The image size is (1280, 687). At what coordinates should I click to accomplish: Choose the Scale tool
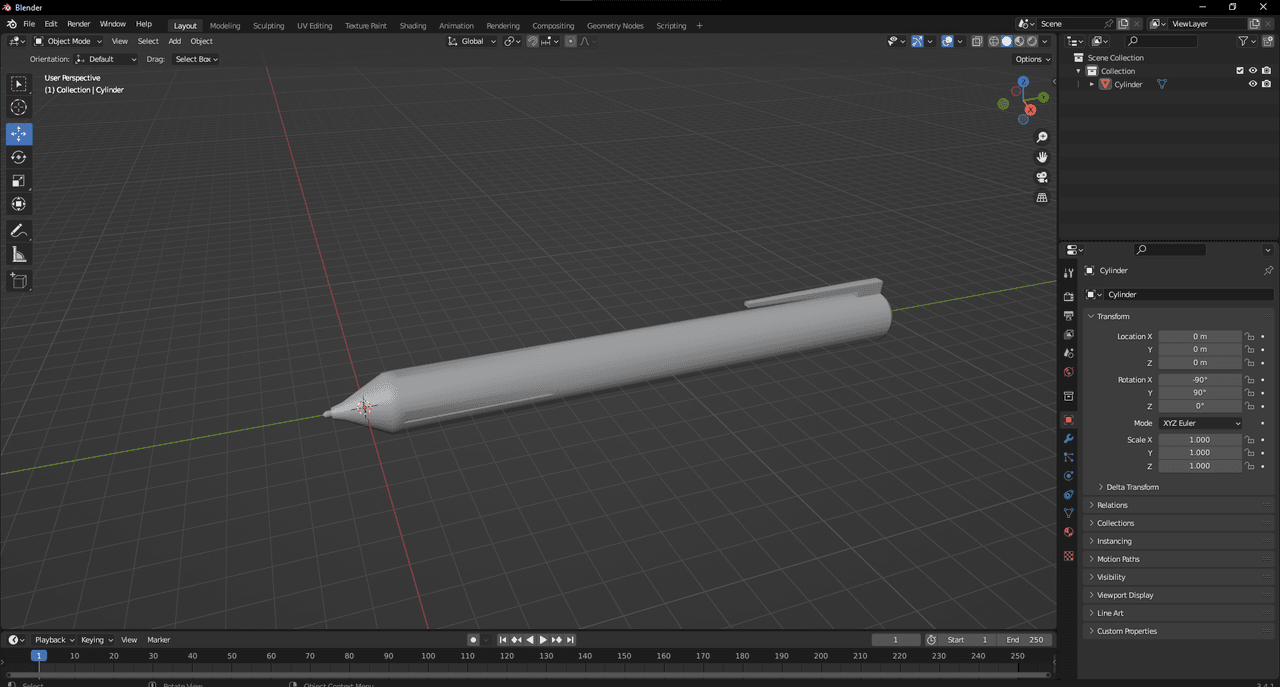(19, 181)
